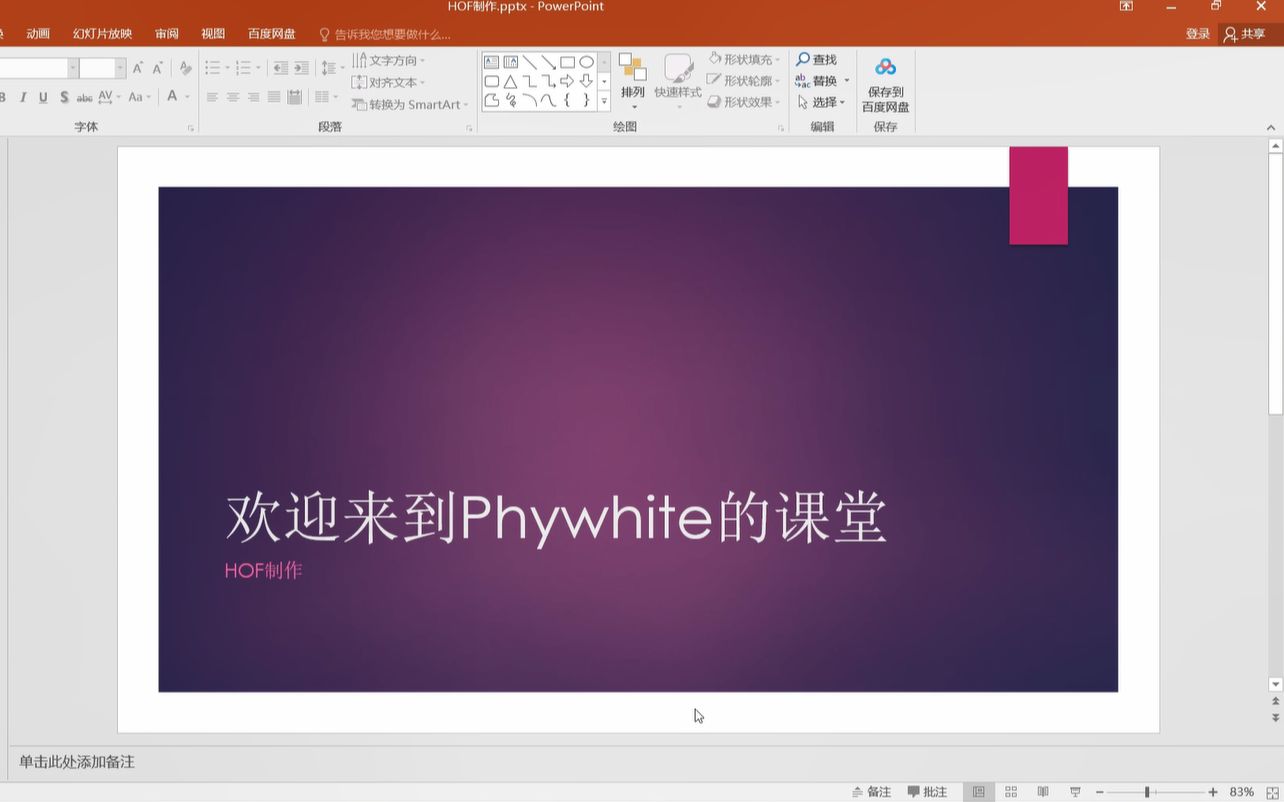The height and width of the screenshot is (802, 1284).
Task: Click the increase font size button
Action: pyautogui.click(x=138, y=68)
